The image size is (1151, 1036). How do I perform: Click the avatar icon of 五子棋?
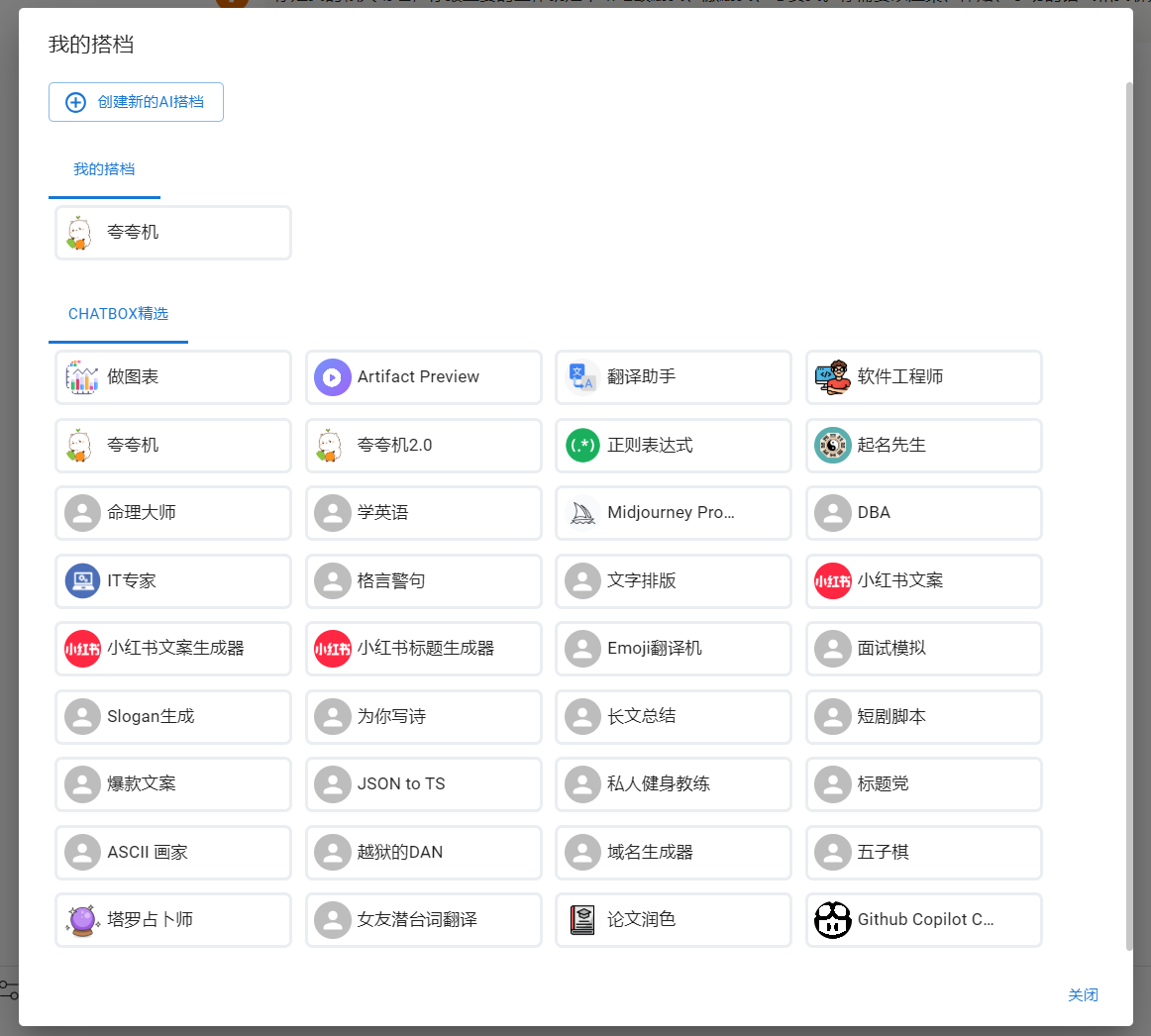832,853
